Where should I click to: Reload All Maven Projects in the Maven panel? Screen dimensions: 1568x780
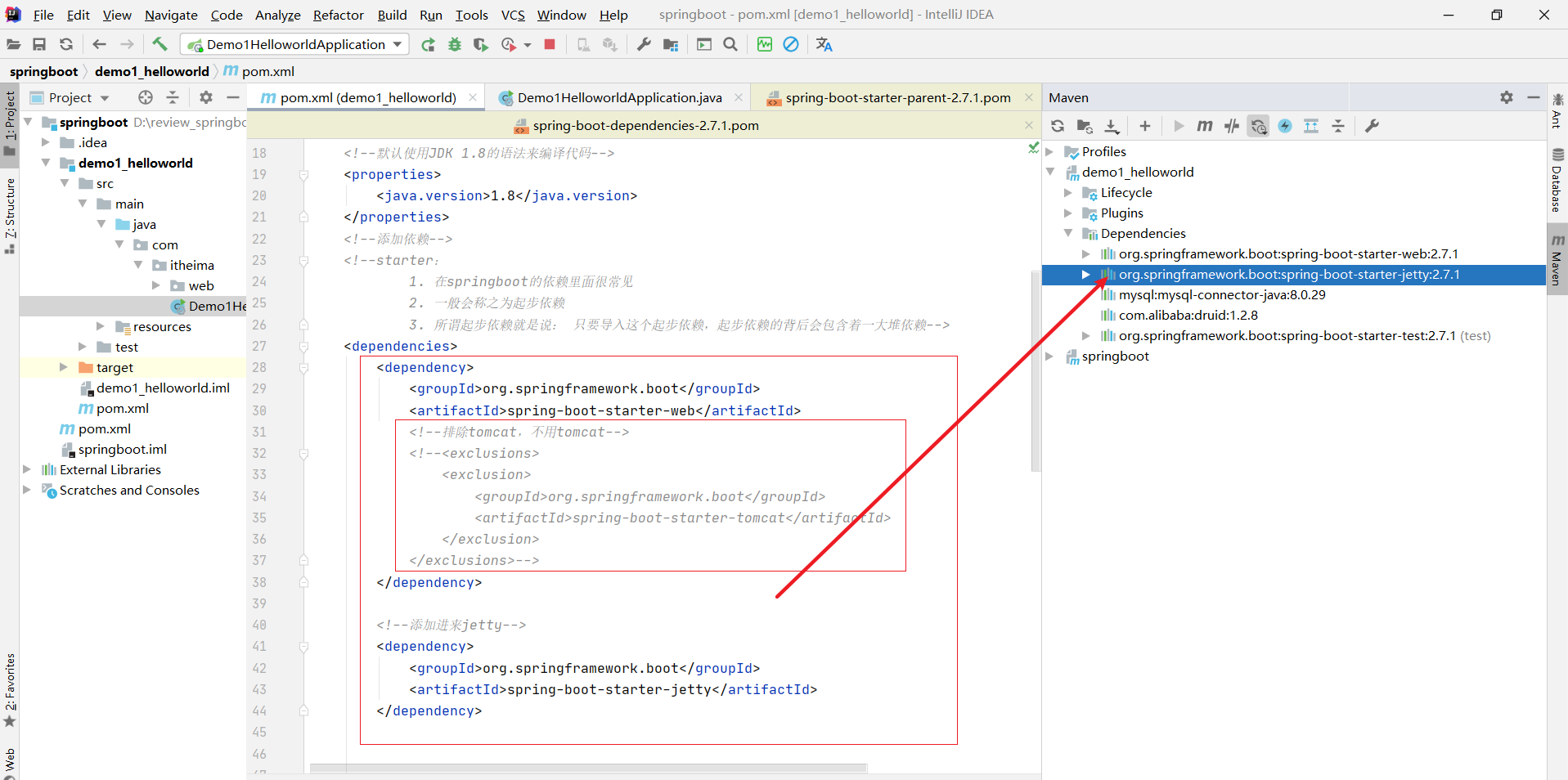pos(1058,126)
